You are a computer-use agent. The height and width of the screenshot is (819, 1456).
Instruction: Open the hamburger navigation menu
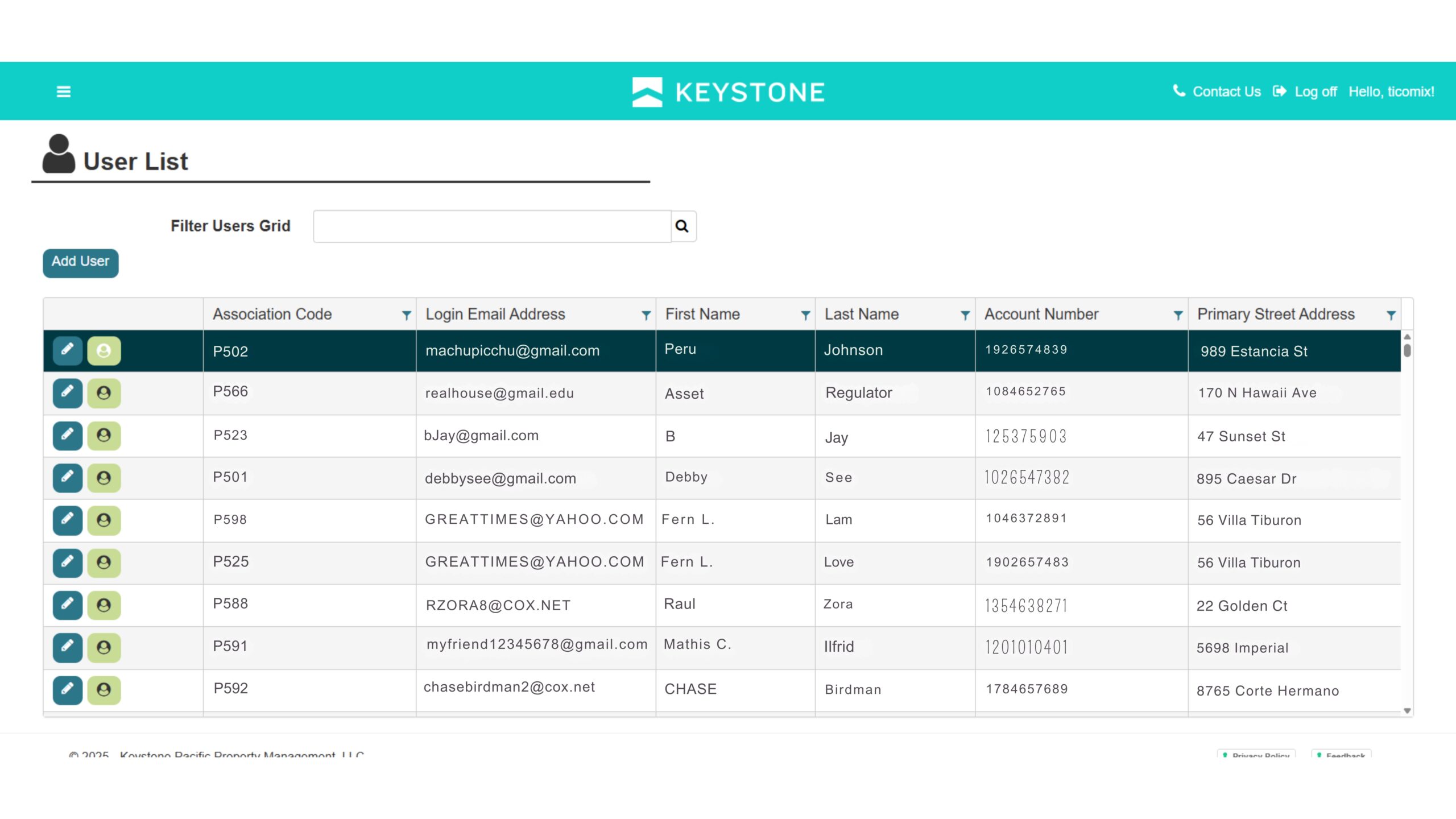pos(64,92)
